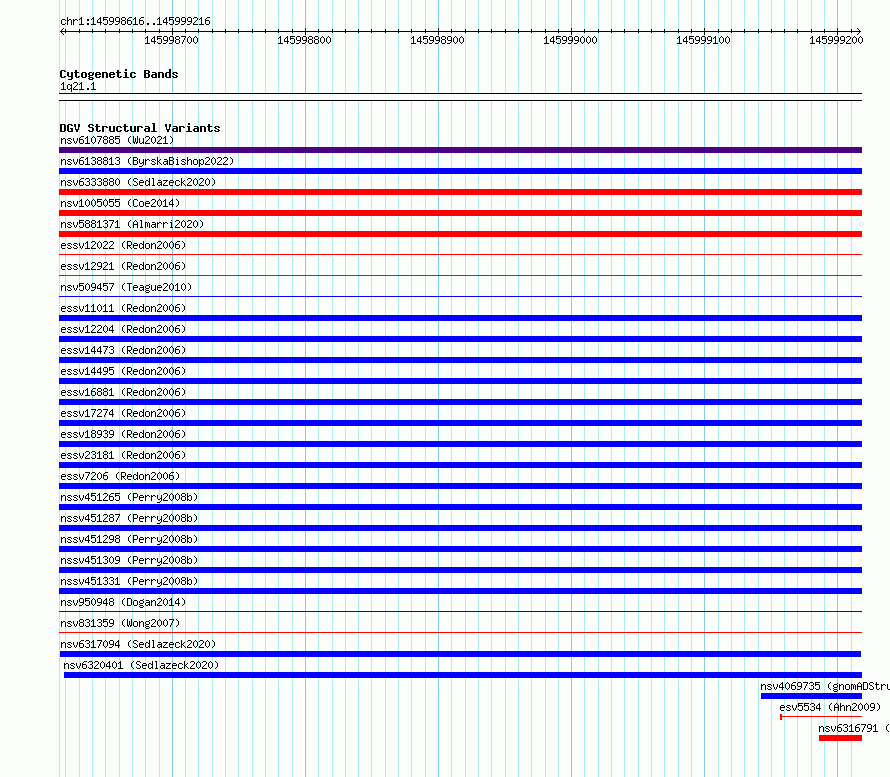Image resolution: width=890 pixels, height=777 pixels.
Task: Select essv18939 (Redon2006) label
Action: tap(123, 434)
